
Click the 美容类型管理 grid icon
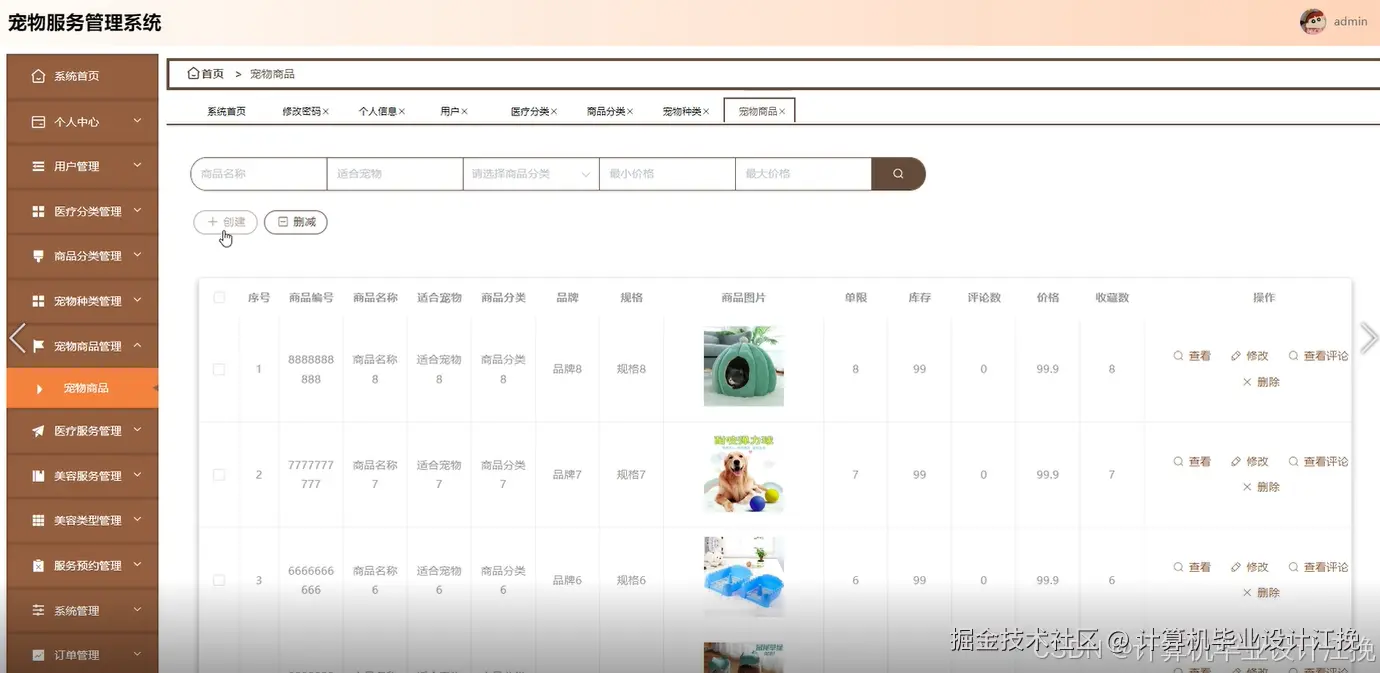click(38, 520)
